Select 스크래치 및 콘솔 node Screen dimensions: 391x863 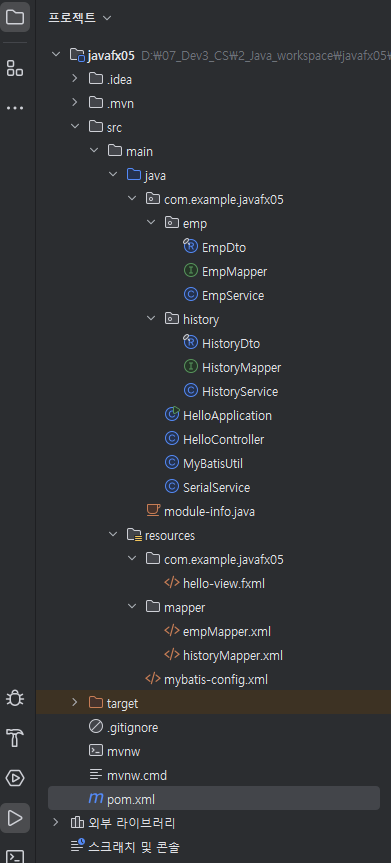[134, 847]
